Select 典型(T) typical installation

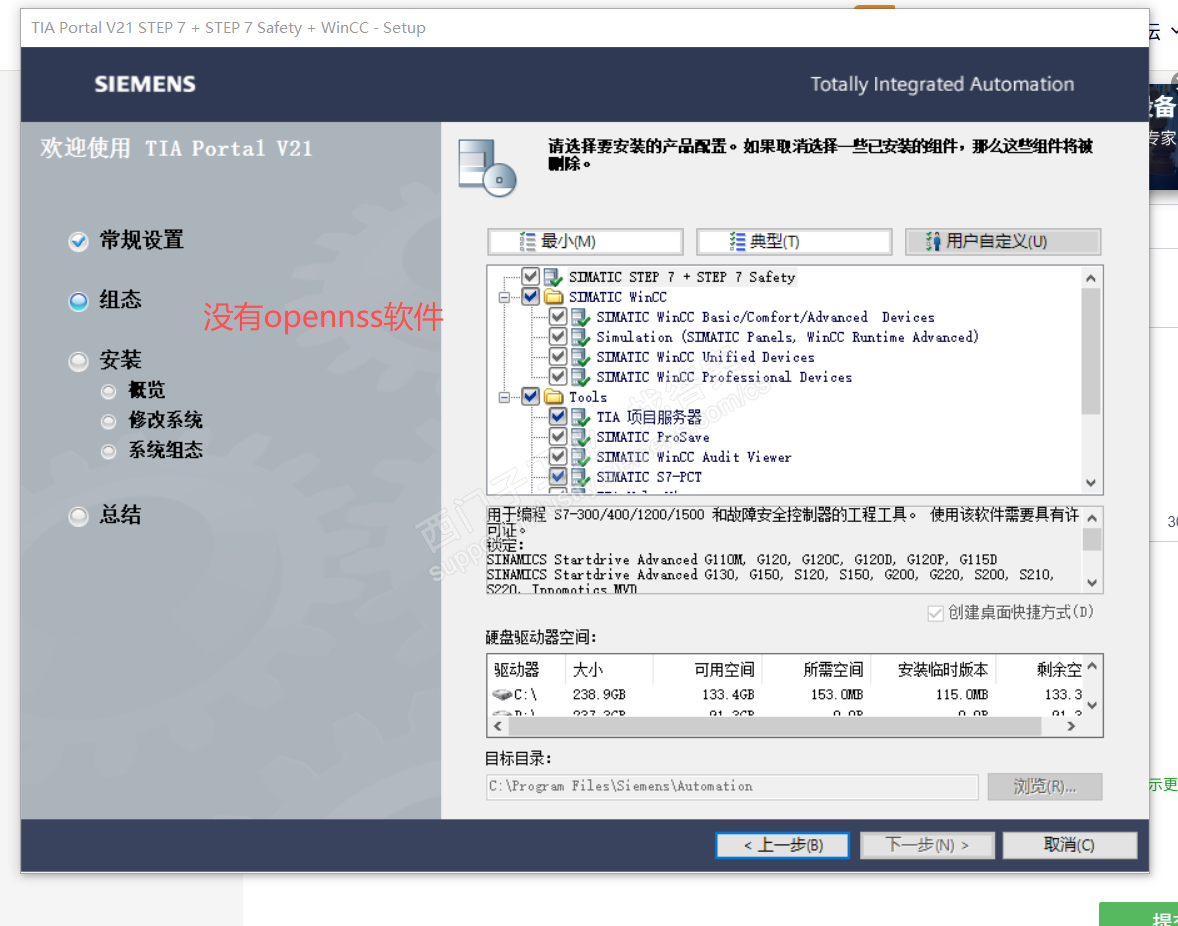(x=794, y=242)
